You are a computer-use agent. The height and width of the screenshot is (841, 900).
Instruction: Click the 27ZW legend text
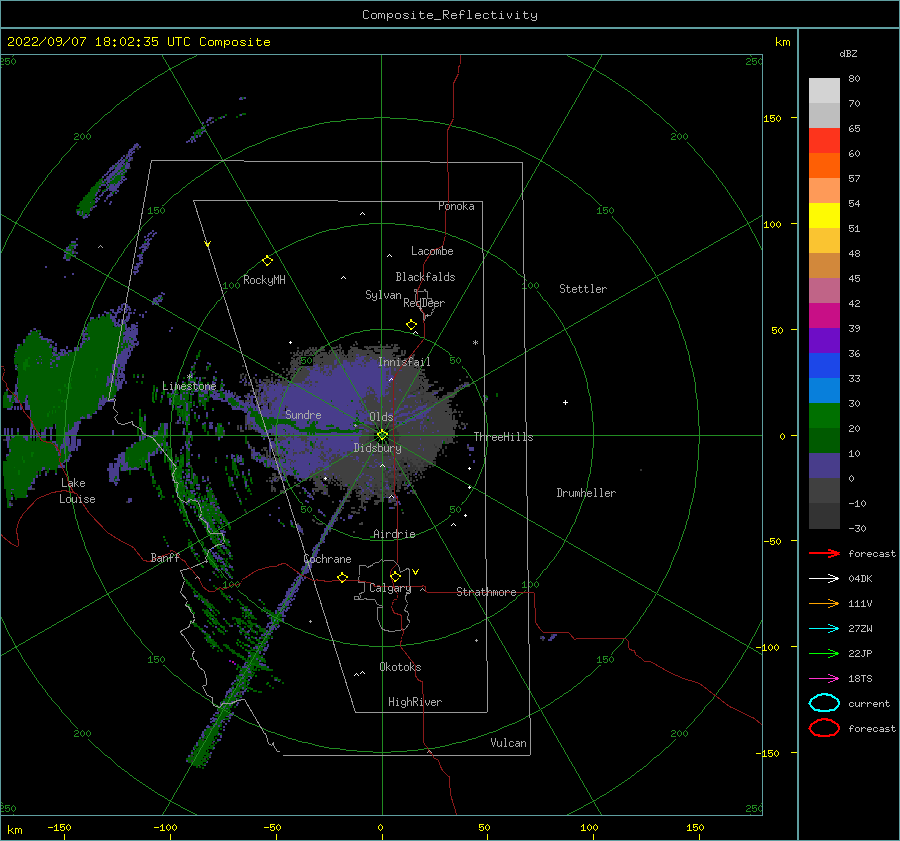point(860,629)
